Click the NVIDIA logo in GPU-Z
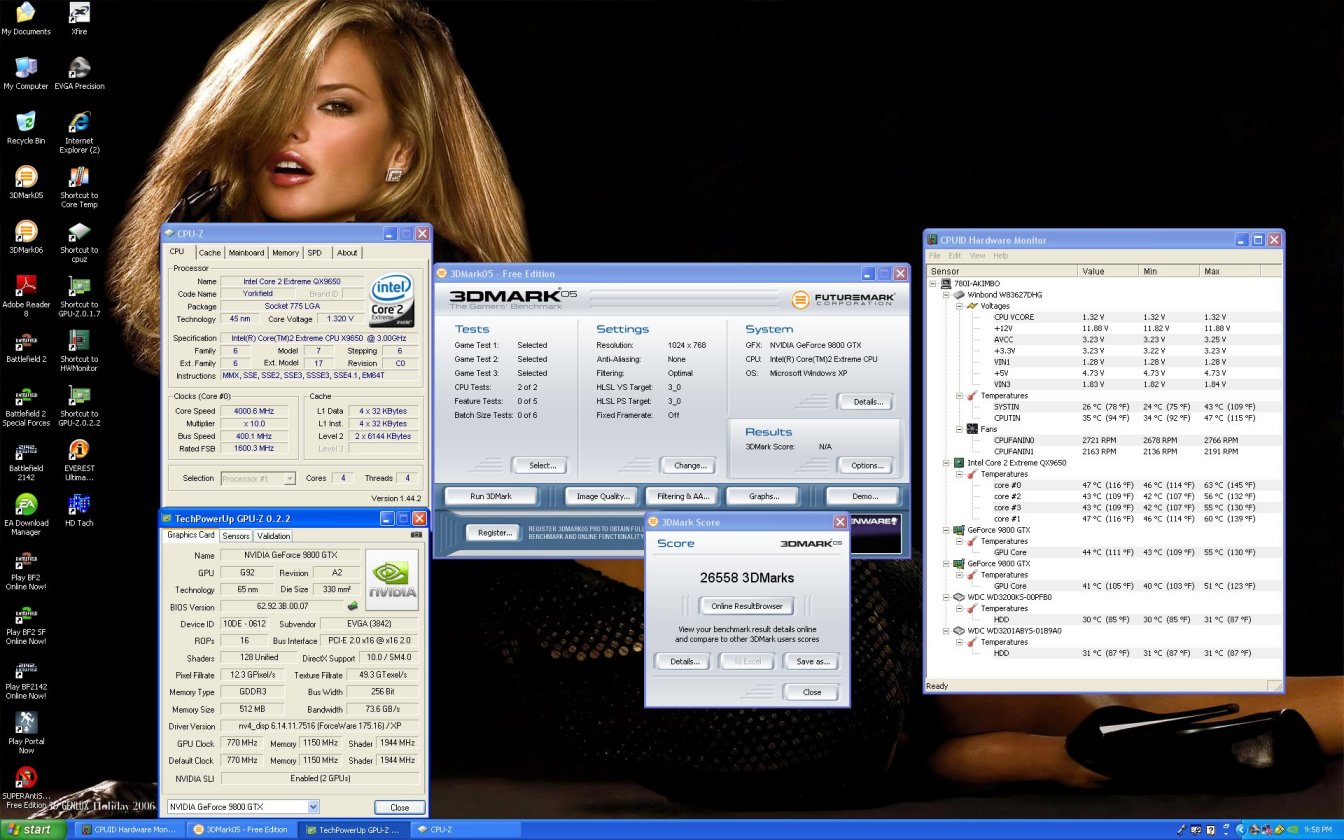The width and height of the screenshot is (1344, 840). point(391,579)
